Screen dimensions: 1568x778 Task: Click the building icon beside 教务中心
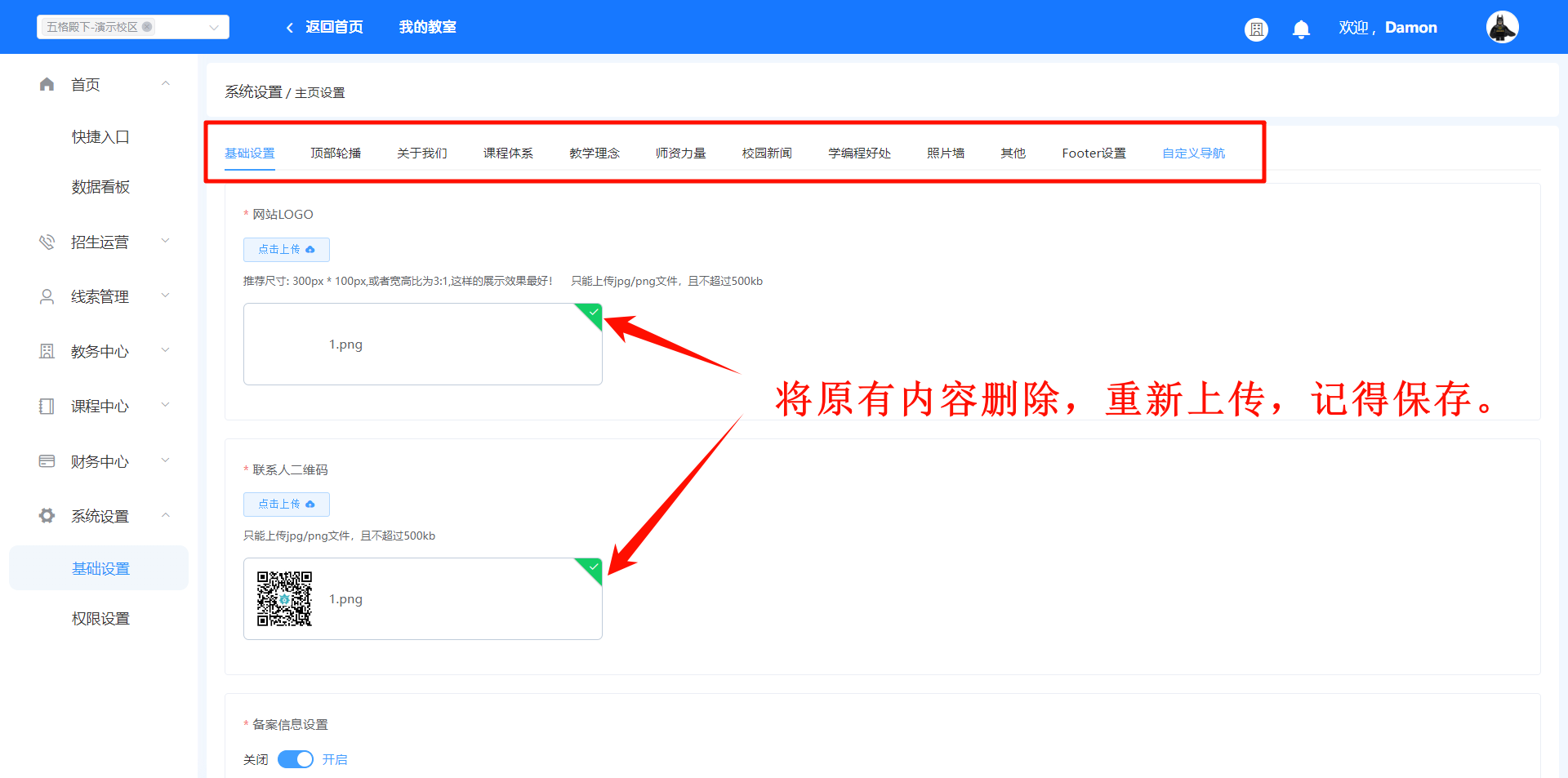tap(47, 351)
